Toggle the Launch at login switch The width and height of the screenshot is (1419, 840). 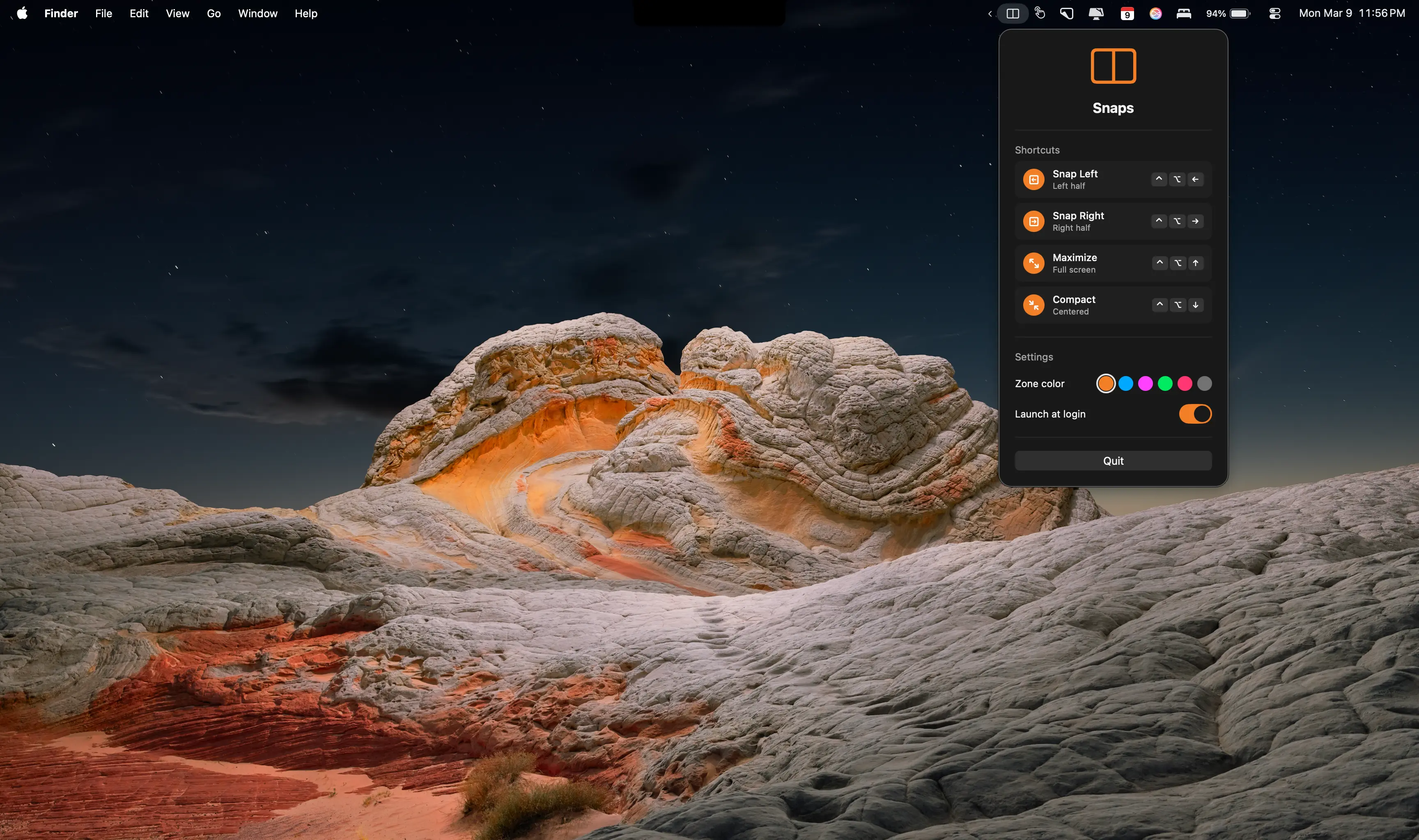(x=1195, y=414)
